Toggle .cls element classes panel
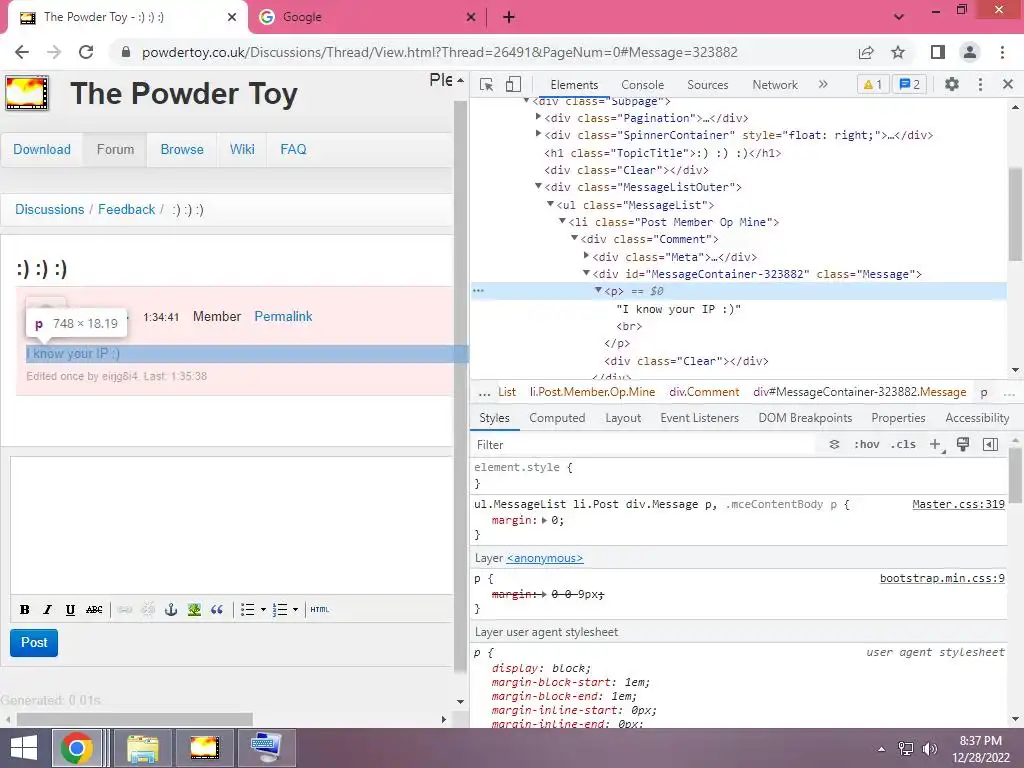Screen dimensions: 1024x768 [x=903, y=445]
